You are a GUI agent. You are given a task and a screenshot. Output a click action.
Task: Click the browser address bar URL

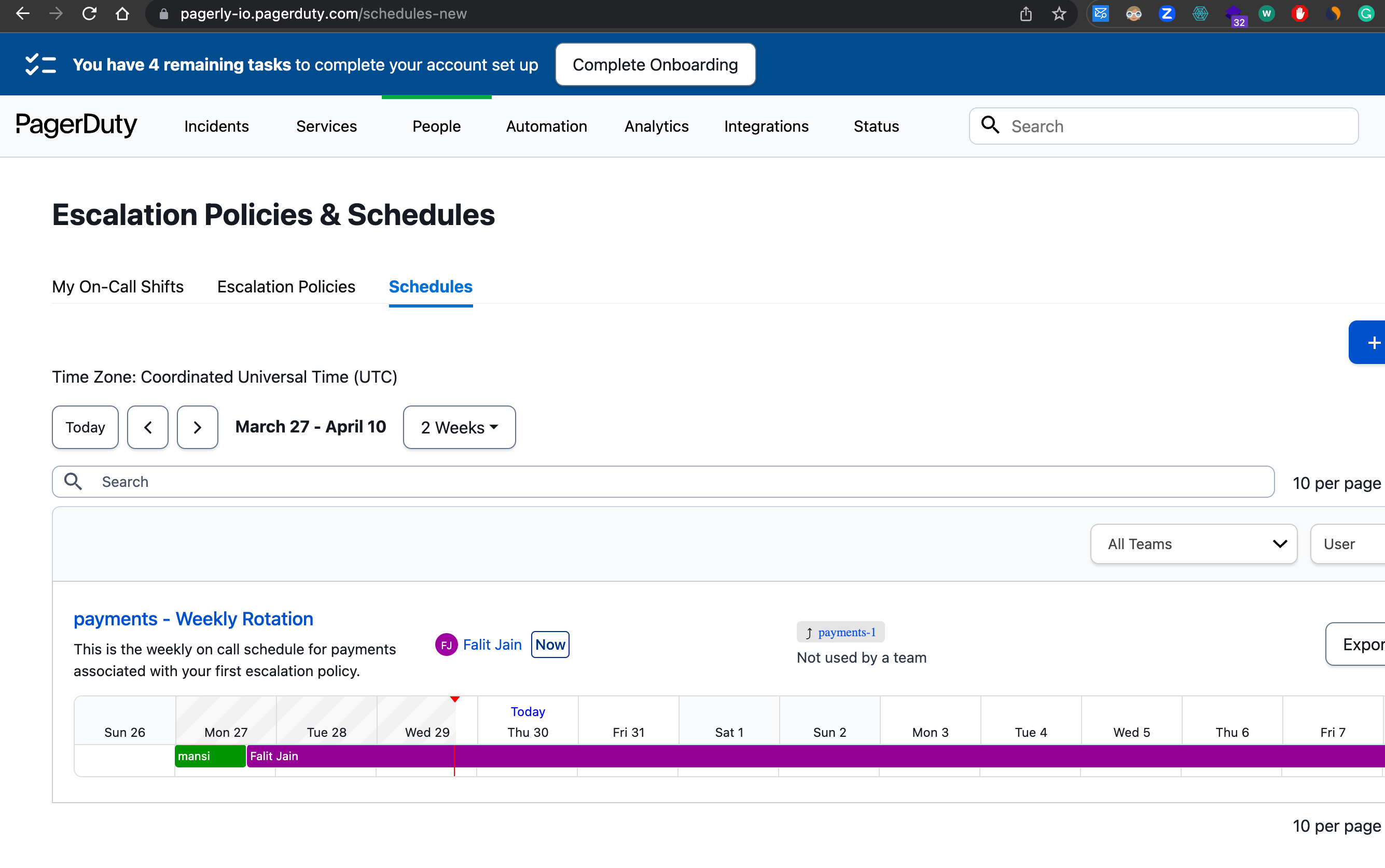(323, 14)
